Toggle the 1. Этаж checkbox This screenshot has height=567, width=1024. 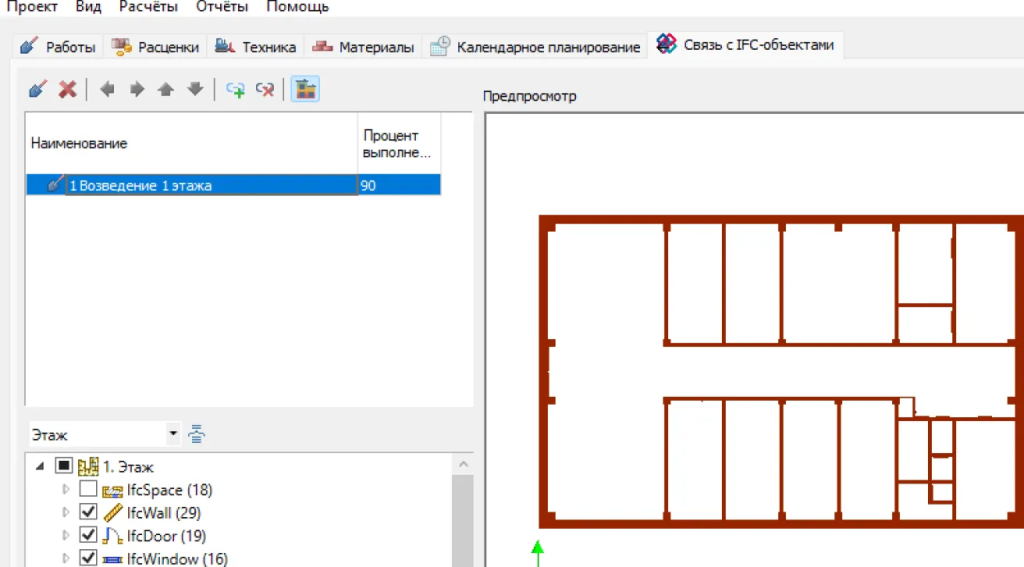pyautogui.click(x=63, y=466)
